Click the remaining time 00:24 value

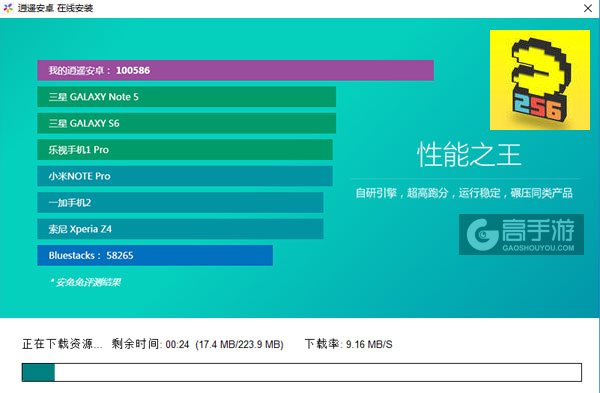click(178, 344)
